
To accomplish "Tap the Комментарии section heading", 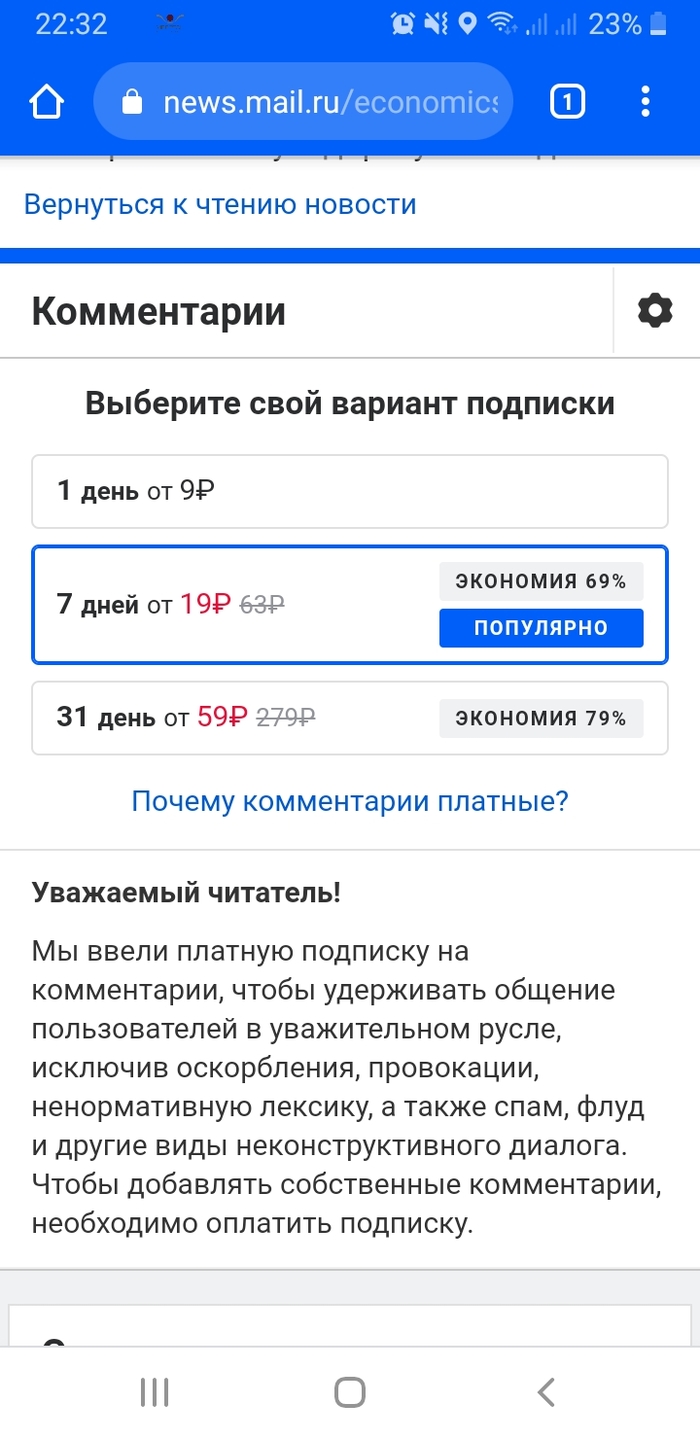I will tap(159, 311).
